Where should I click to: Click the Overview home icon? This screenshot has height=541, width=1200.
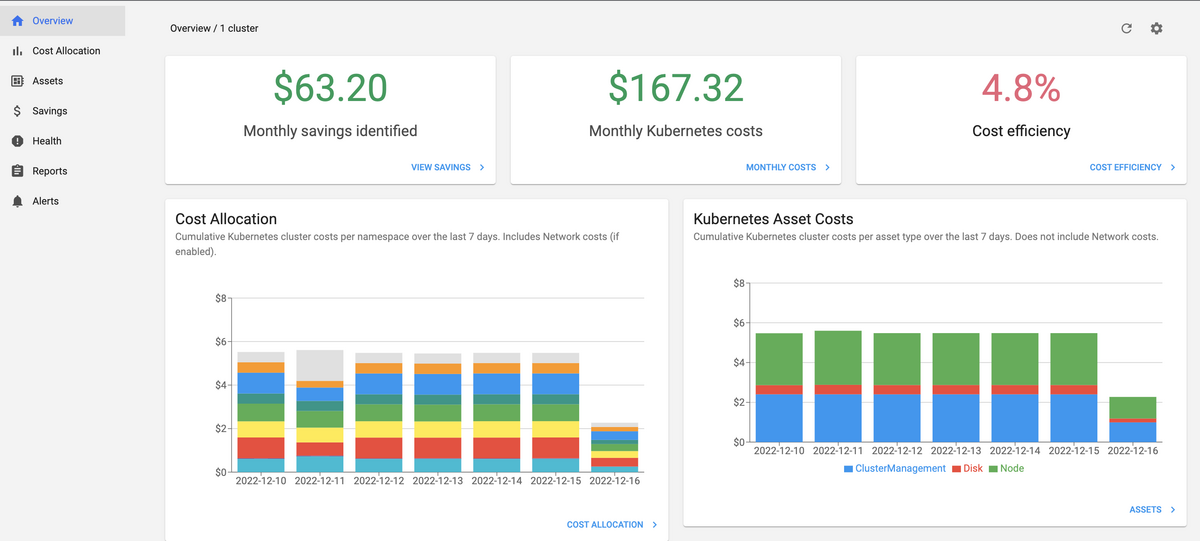17,20
